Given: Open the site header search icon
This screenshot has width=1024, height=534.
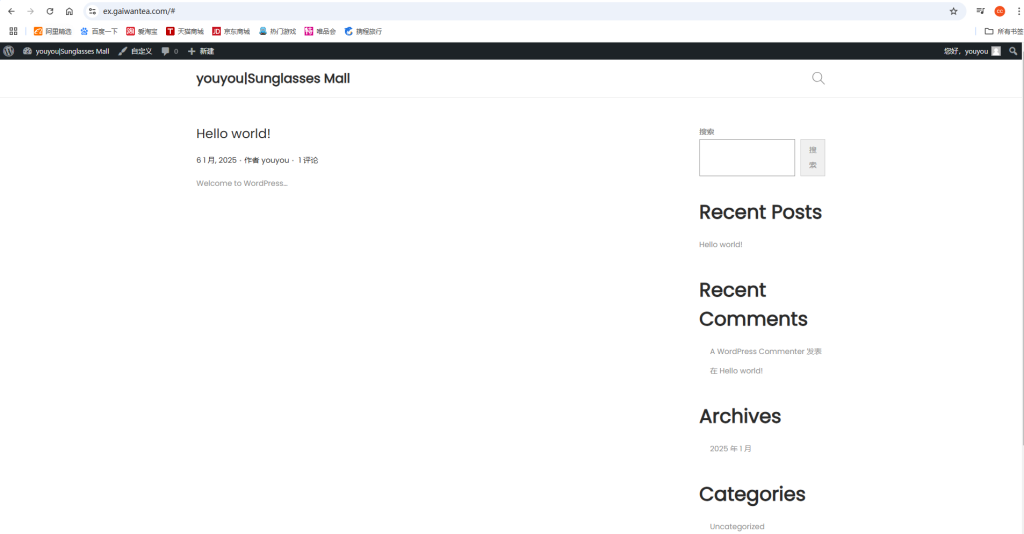Looking at the screenshot, I should [x=818, y=79].
